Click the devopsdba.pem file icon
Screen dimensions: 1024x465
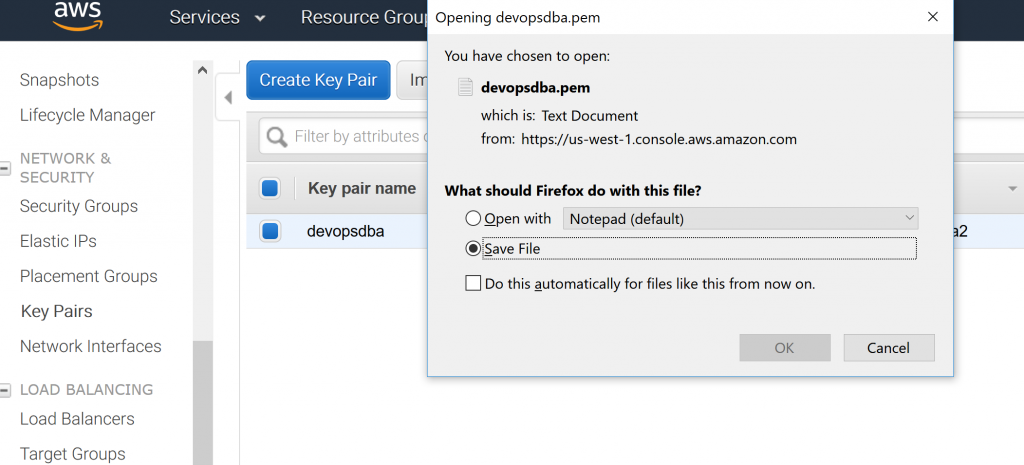click(x=465, y=88)
